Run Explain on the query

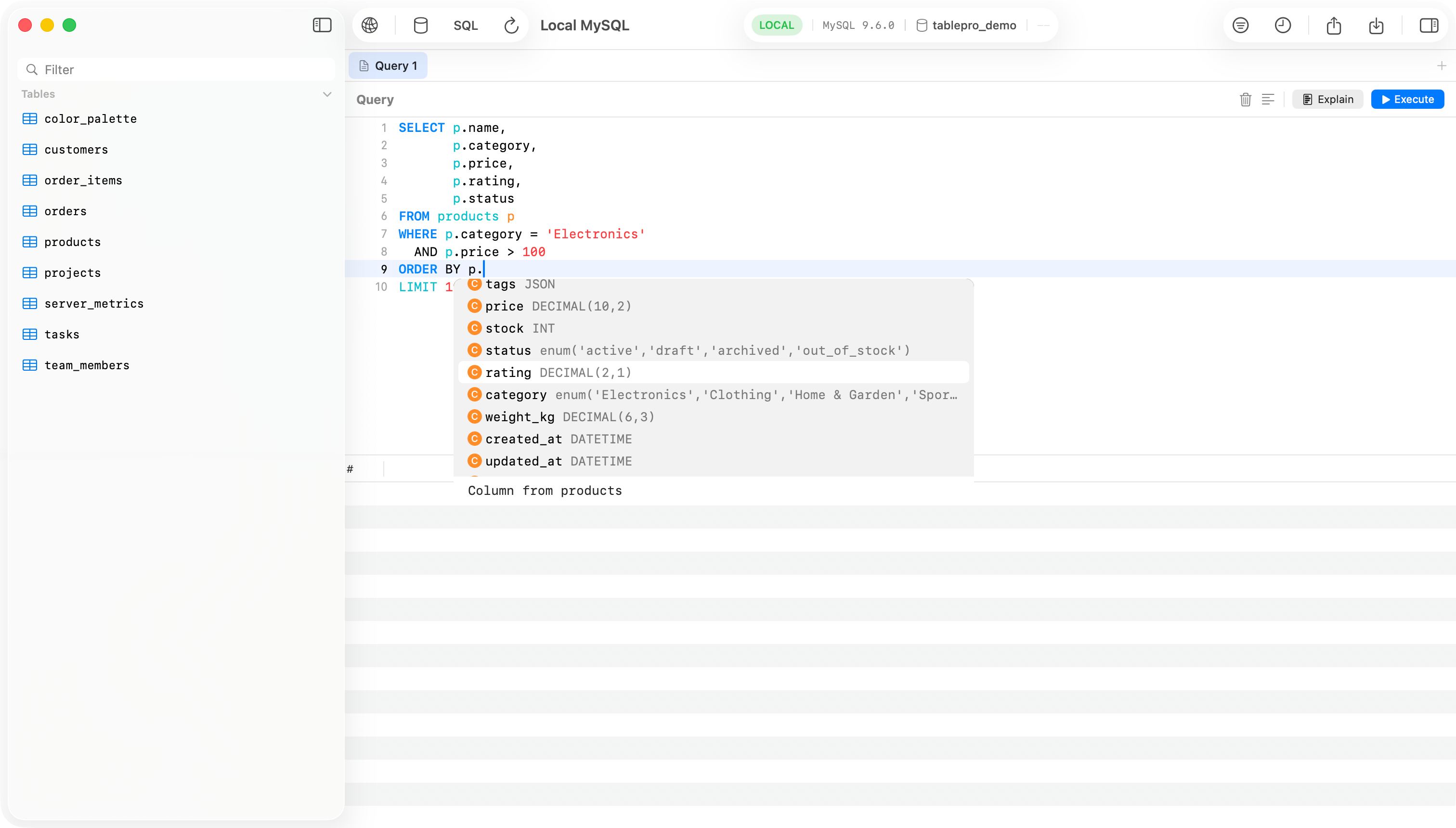[x=1327, y=98]
